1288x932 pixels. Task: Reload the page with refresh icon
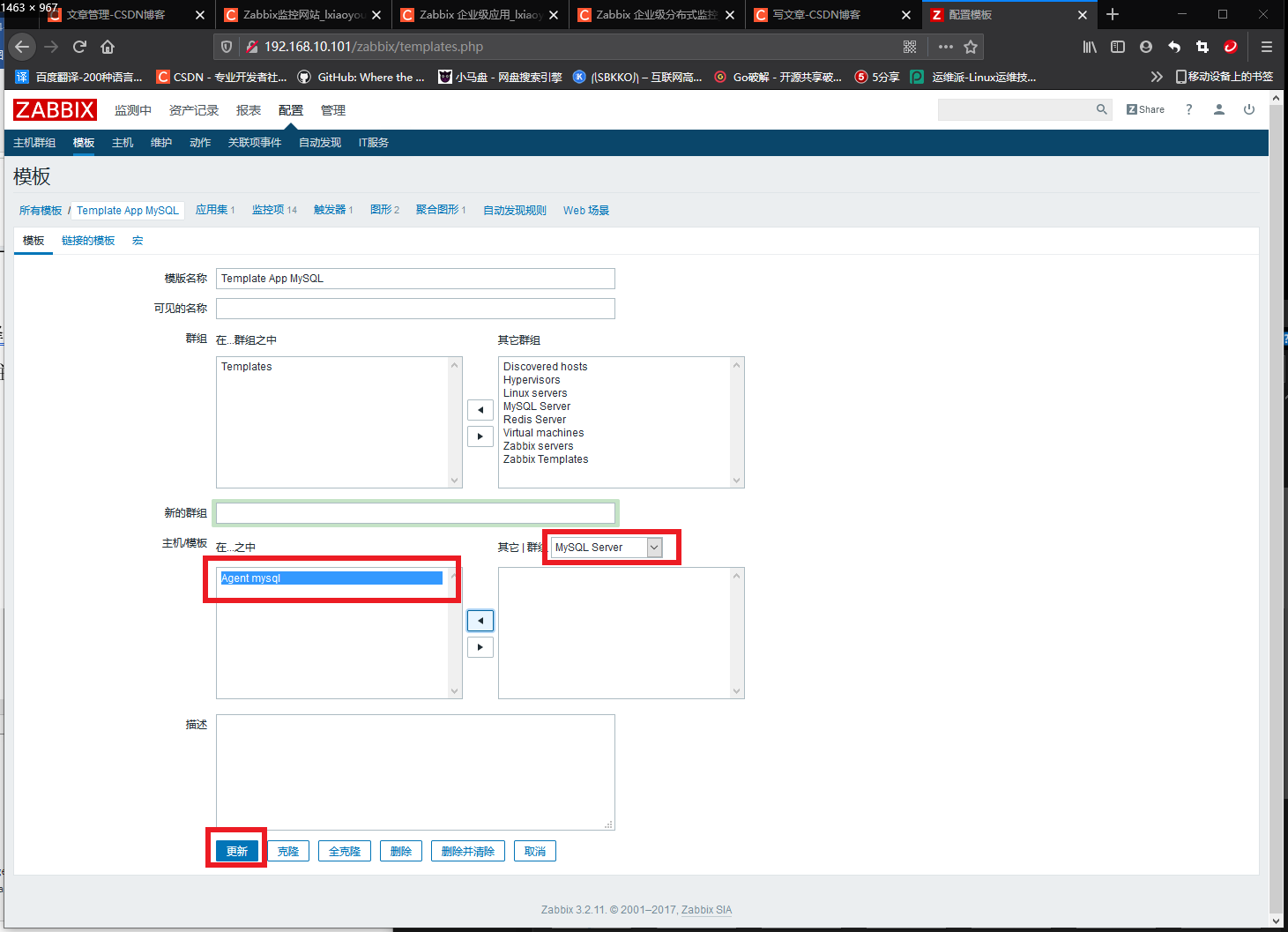79,47
